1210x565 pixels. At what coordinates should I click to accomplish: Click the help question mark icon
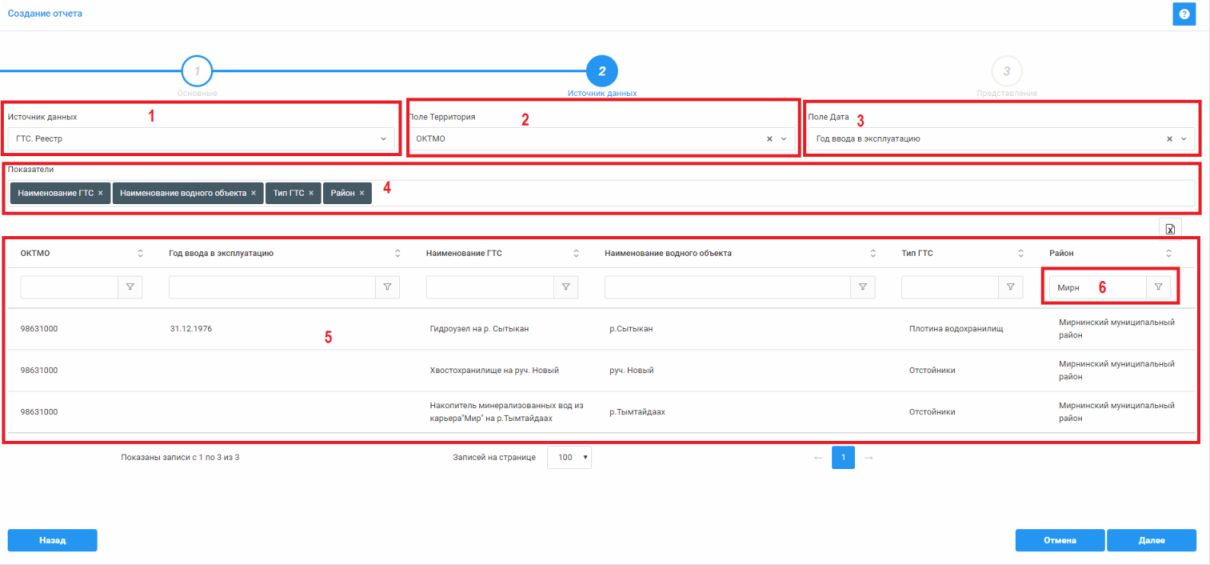(1184, 14)
